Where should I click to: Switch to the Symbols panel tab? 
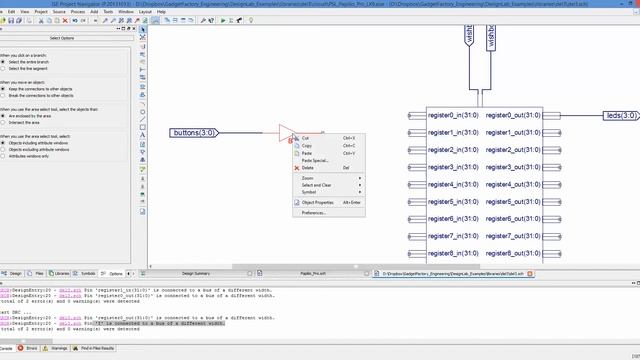pyautogui.click(x=84, y=273)
